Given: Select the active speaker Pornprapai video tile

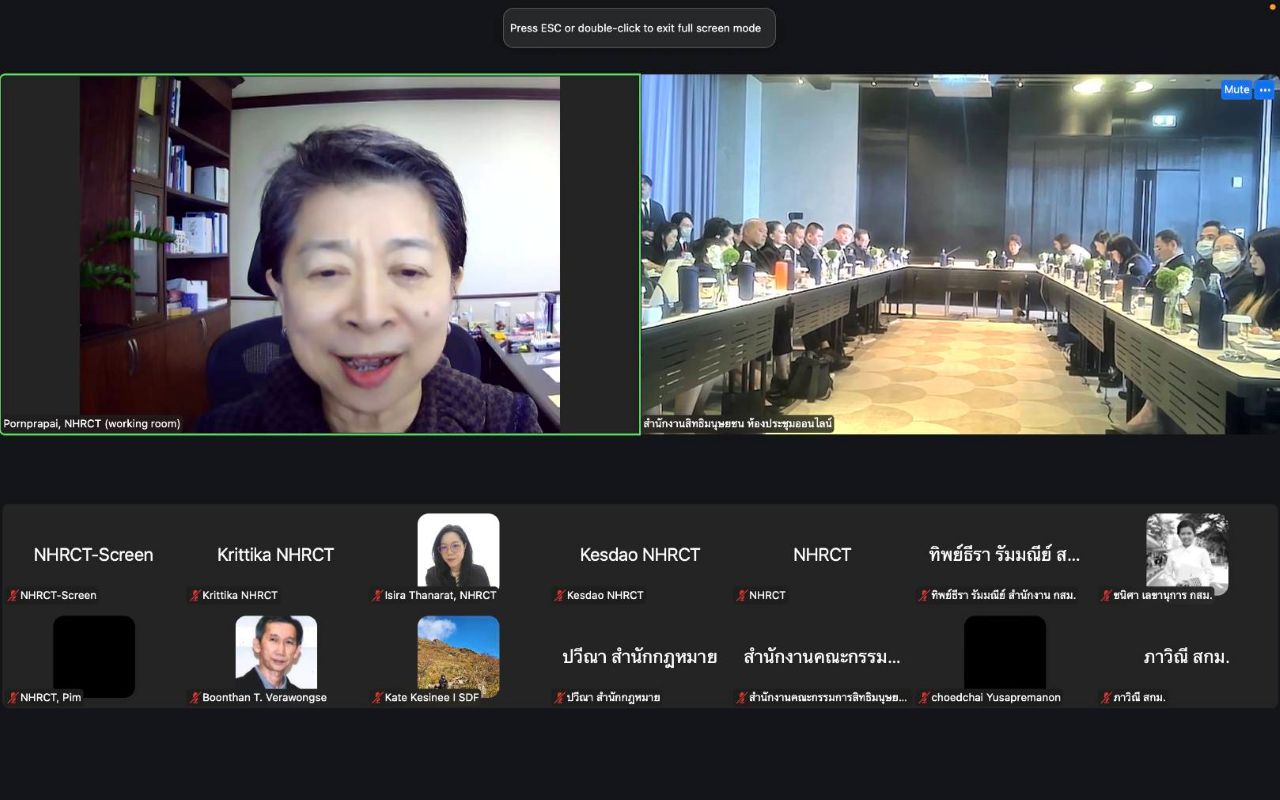Looking at the screenshot, I should (320, 253).
